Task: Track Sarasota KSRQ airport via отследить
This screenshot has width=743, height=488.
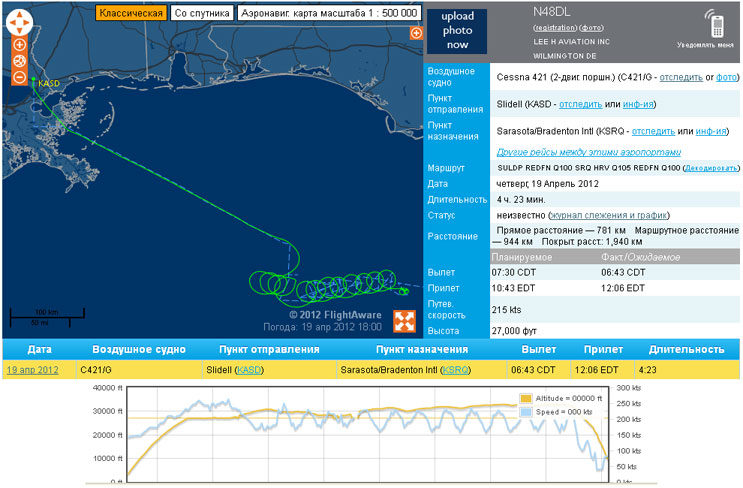Action: [x=653, y=131]
